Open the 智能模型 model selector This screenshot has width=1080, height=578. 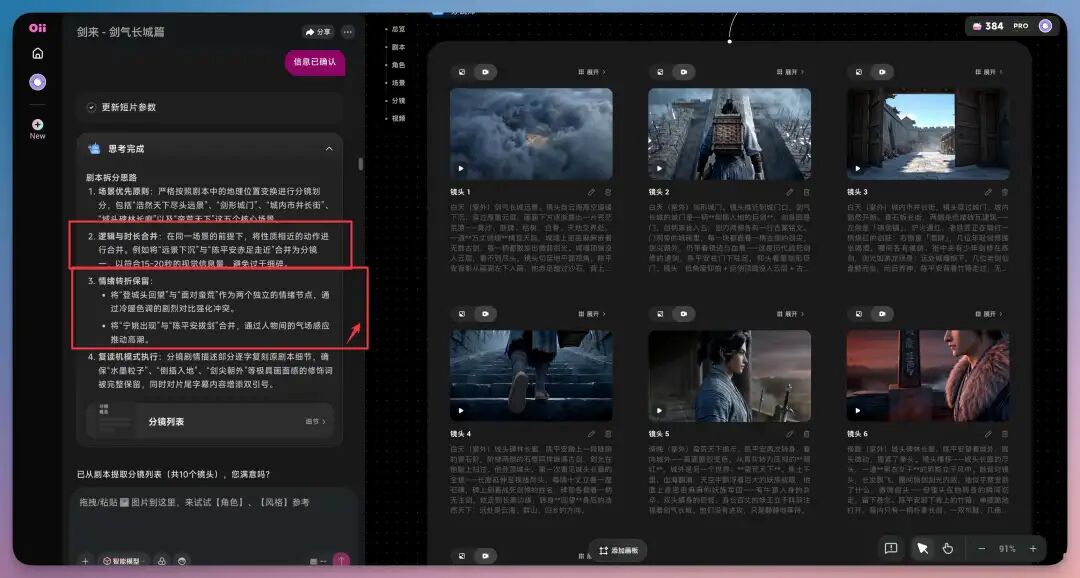coord(123,561)
